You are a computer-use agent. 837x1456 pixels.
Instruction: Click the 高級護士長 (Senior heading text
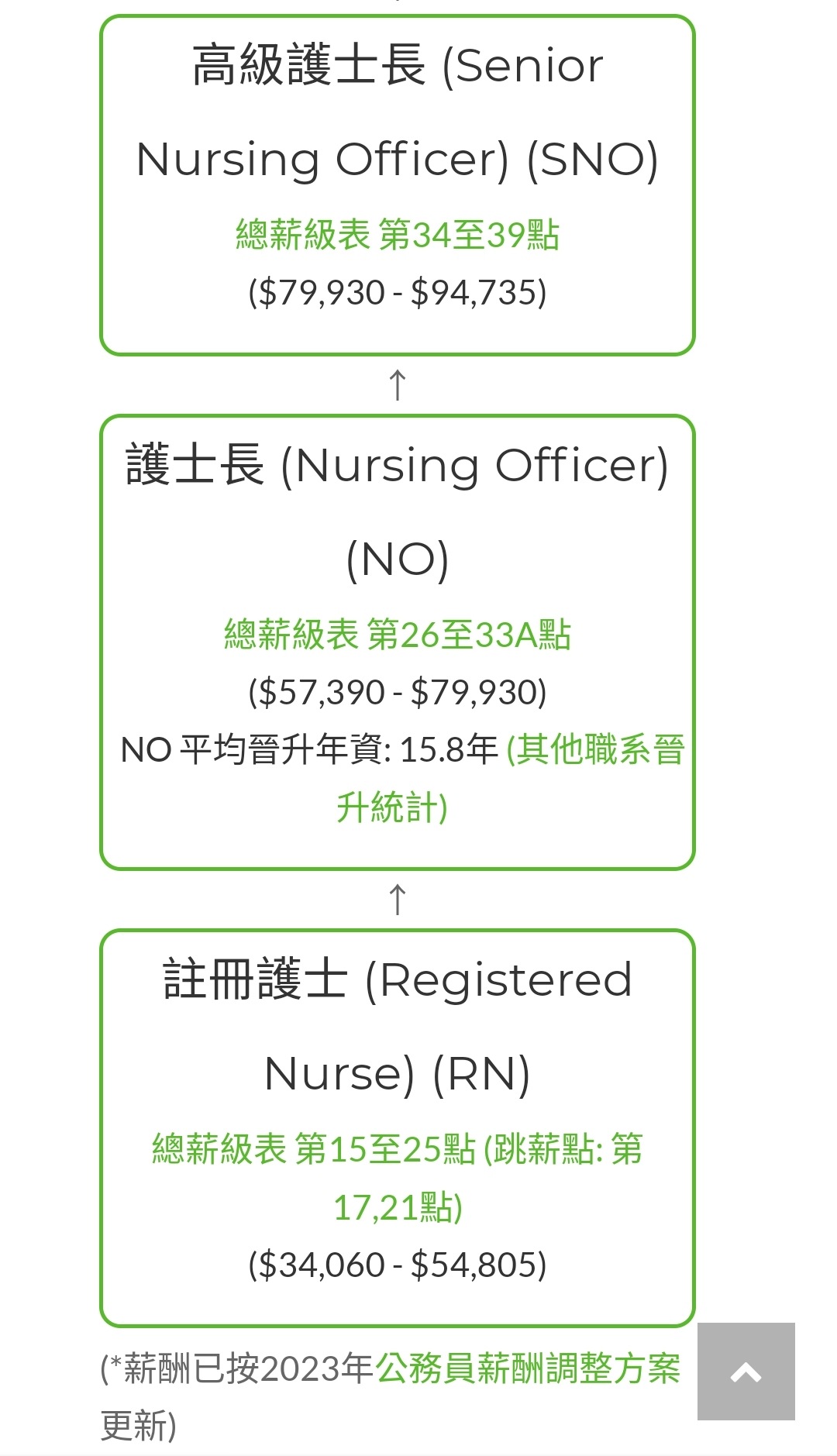pyautogui.click(x=398, y=65)
